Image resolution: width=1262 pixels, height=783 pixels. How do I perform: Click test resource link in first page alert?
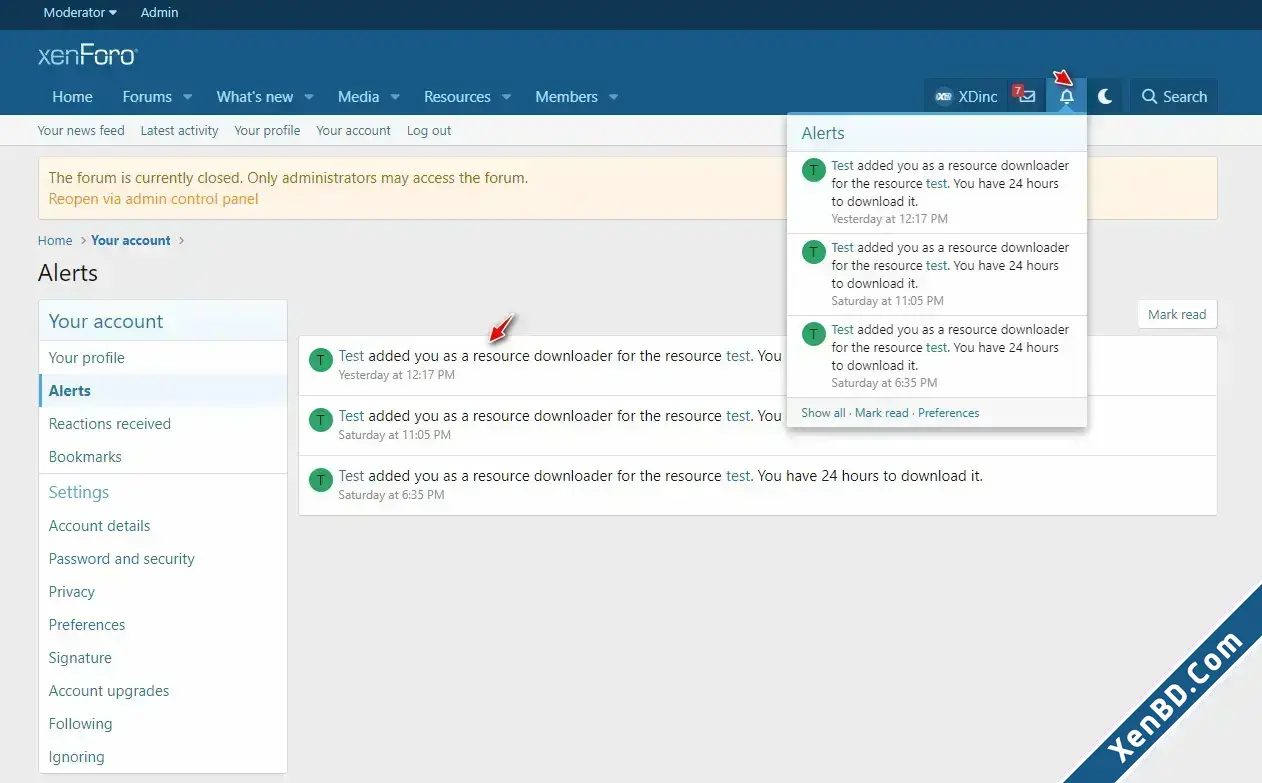tap(738, 356)
